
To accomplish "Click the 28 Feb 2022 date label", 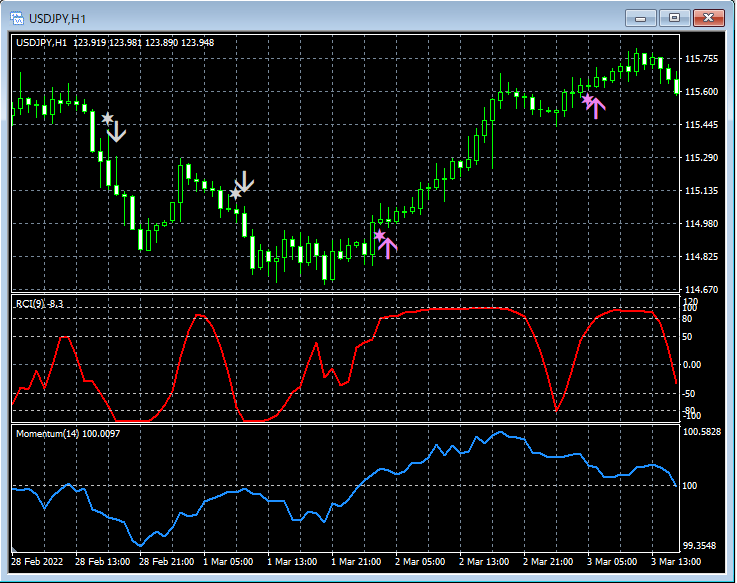I will pyautogui.click(x=37, y=562).
